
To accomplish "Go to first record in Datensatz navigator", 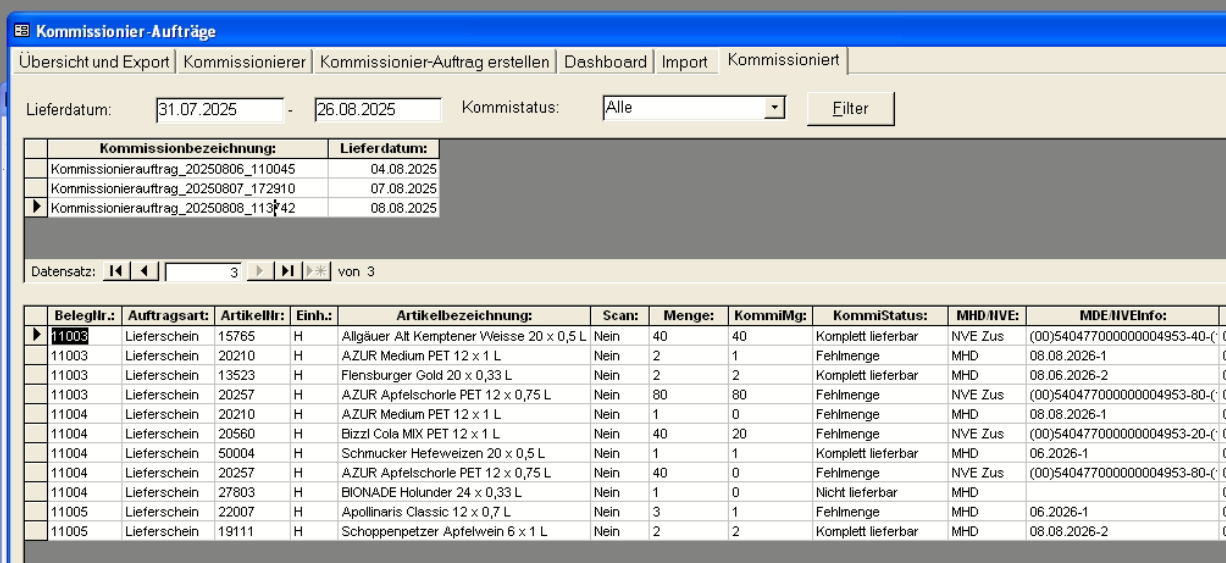I will point(116,271).
